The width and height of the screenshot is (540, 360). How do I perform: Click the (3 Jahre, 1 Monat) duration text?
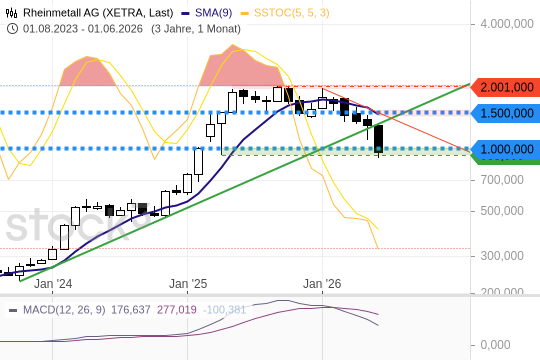(196, 29)
